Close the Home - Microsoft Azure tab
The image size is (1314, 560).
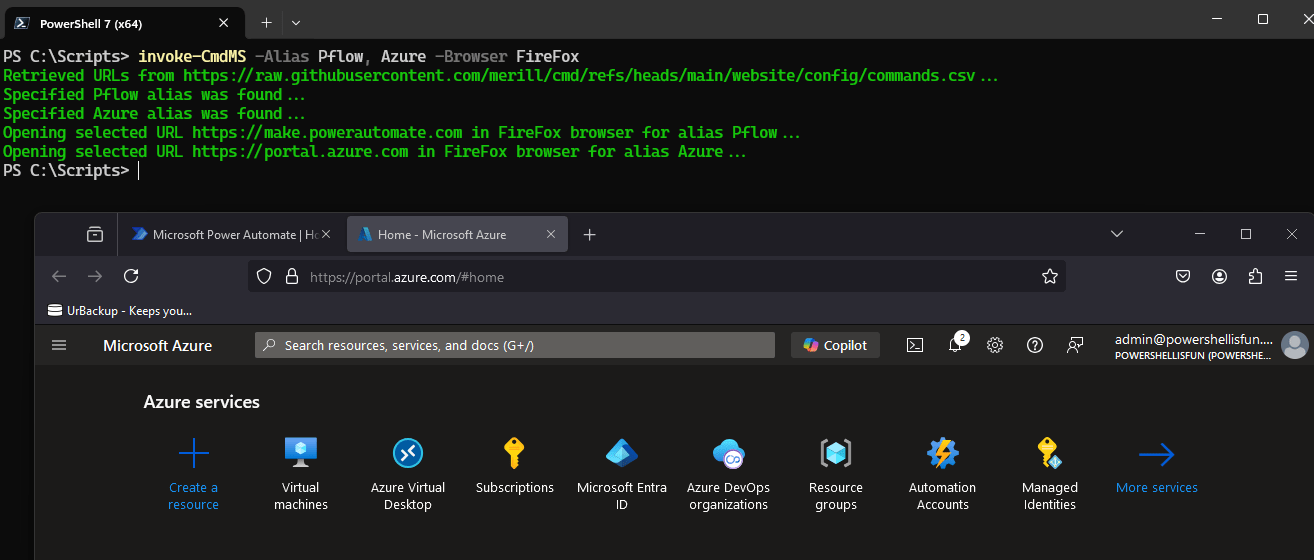(x=551, y=234)
